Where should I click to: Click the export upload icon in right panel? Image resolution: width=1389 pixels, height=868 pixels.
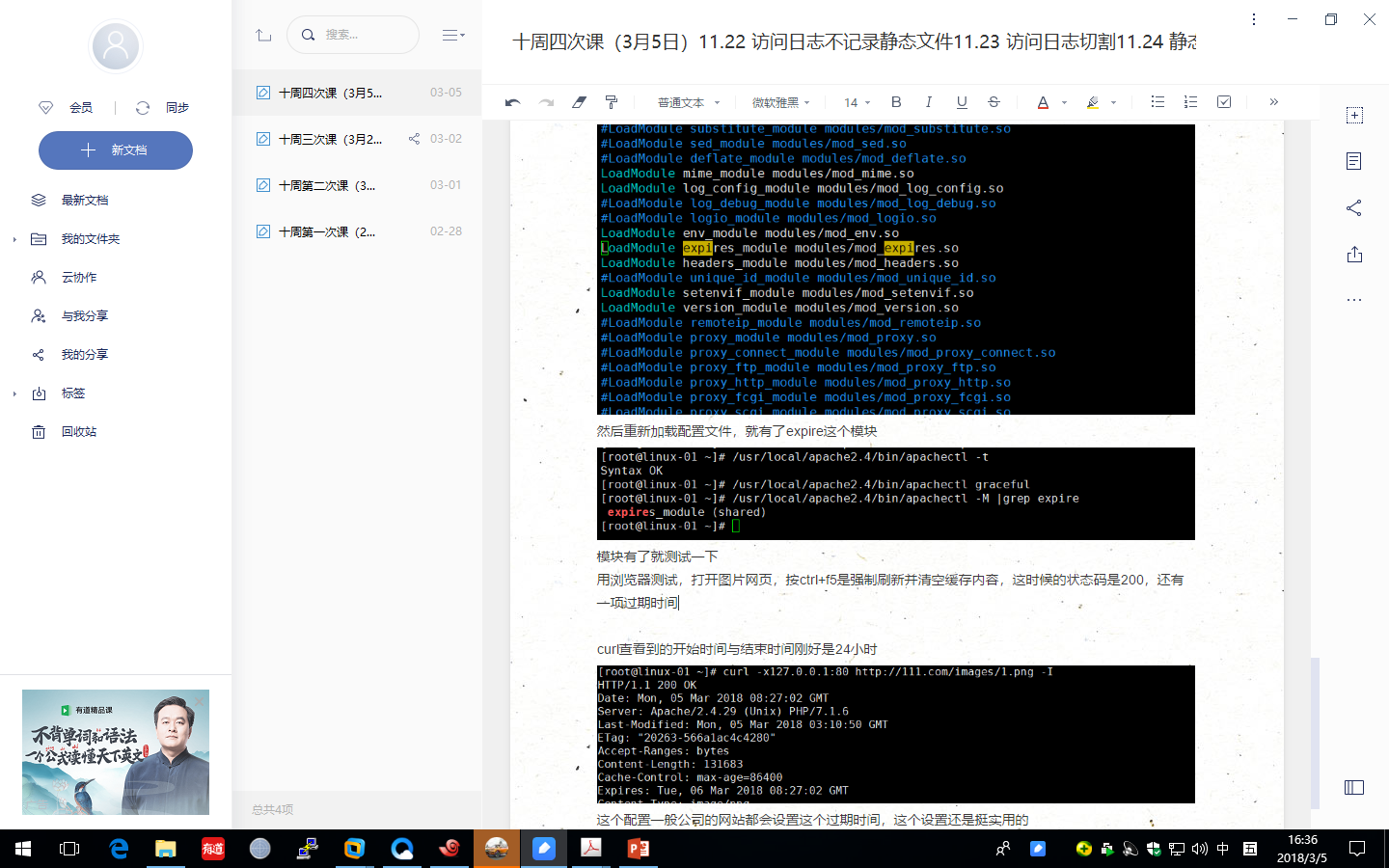click(x=1354, y=254)
